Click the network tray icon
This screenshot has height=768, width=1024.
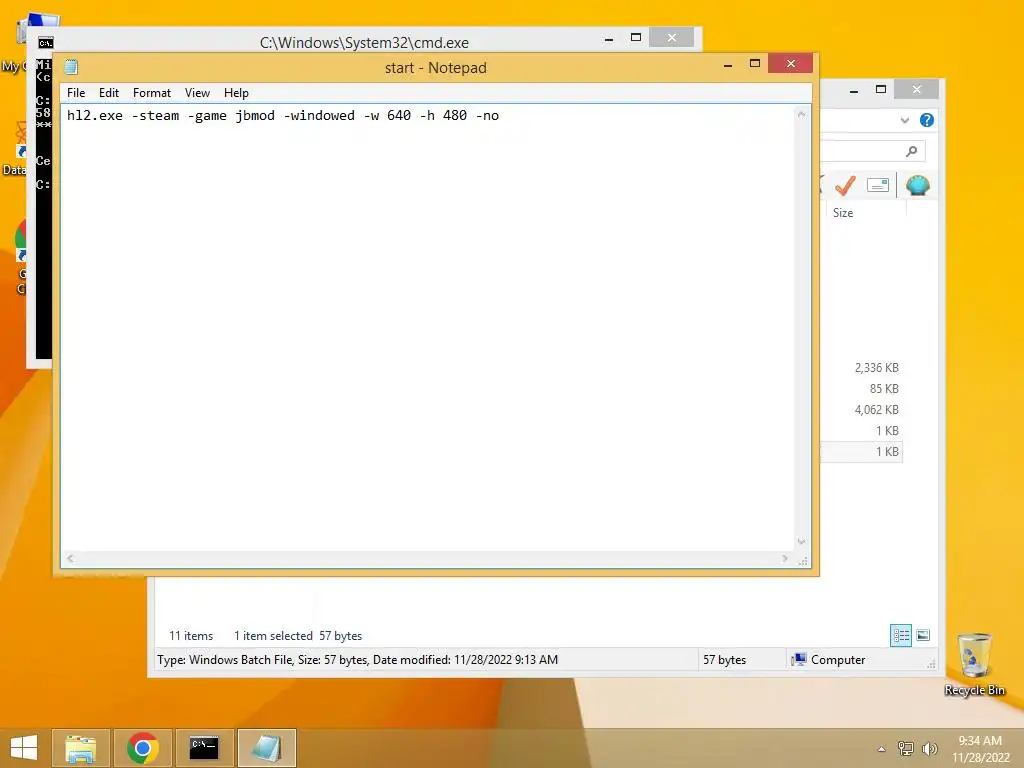click(906, 748)
